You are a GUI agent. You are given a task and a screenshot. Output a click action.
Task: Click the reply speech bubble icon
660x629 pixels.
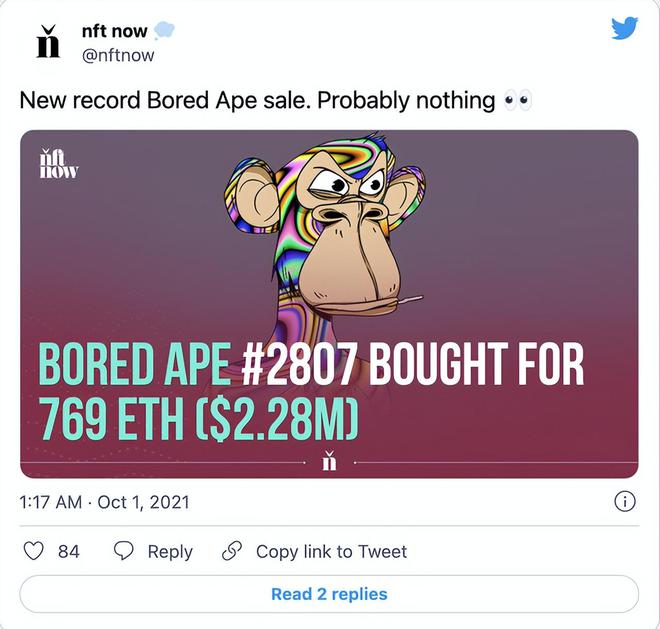(124, 551)
